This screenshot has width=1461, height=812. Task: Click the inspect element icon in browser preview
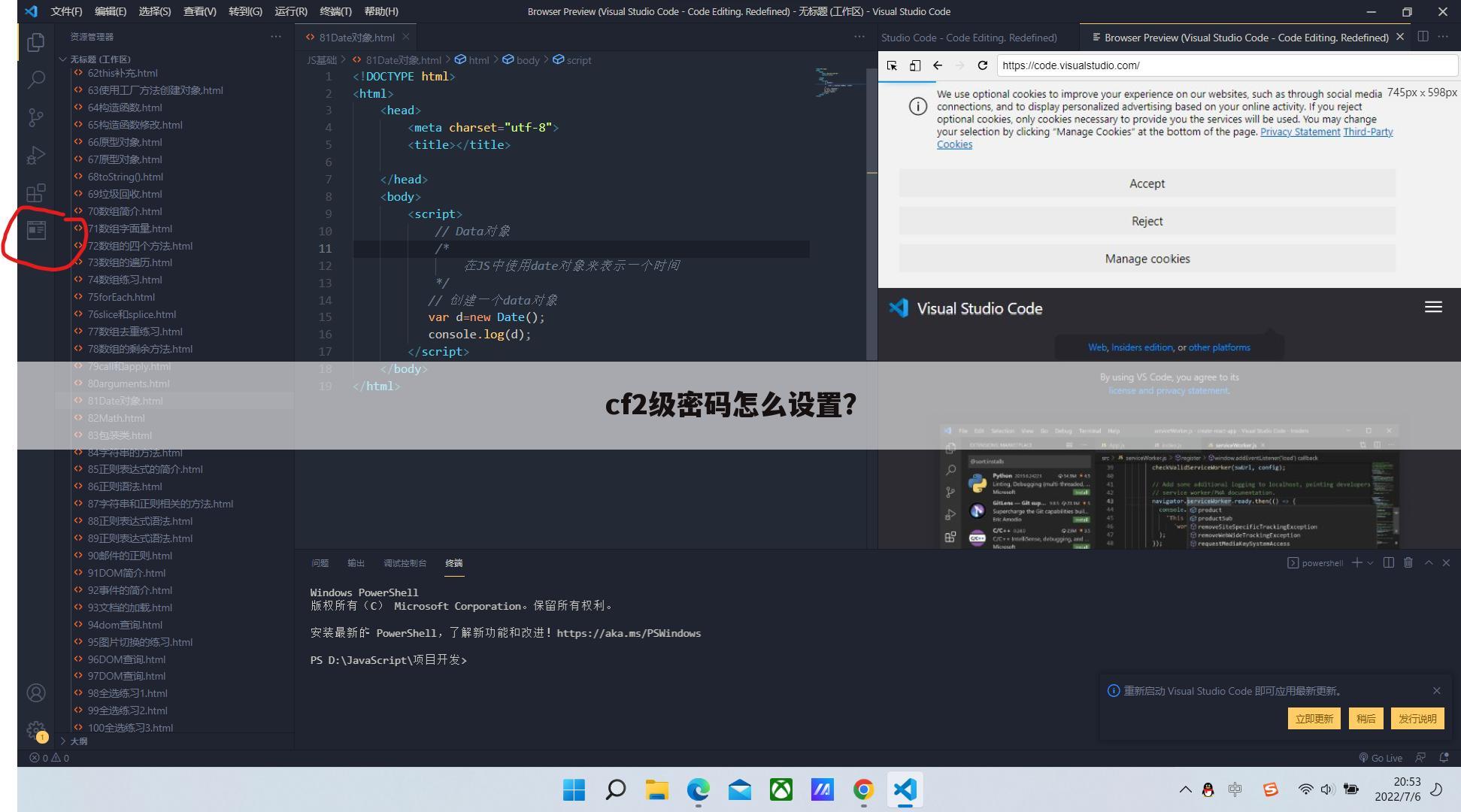[892, 65]
